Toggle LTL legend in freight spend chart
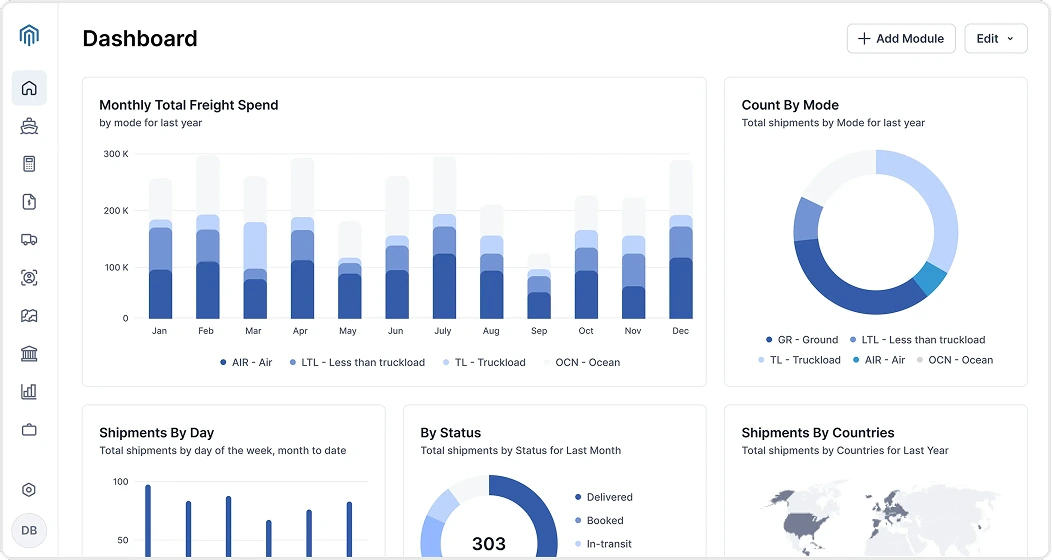The height and width of the screenshot is (560, 1052). (x=357, y=362)
